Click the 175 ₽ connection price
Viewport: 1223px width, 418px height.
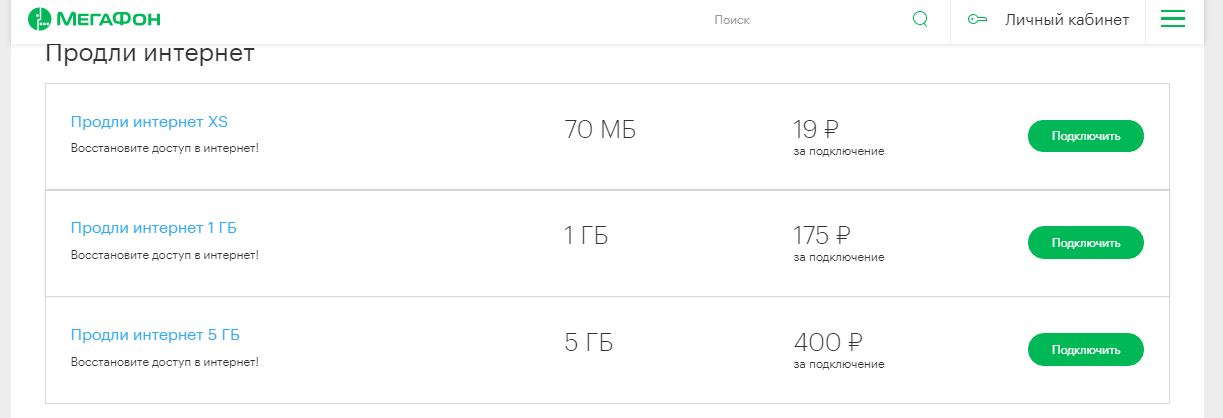[x=822, y=235]
